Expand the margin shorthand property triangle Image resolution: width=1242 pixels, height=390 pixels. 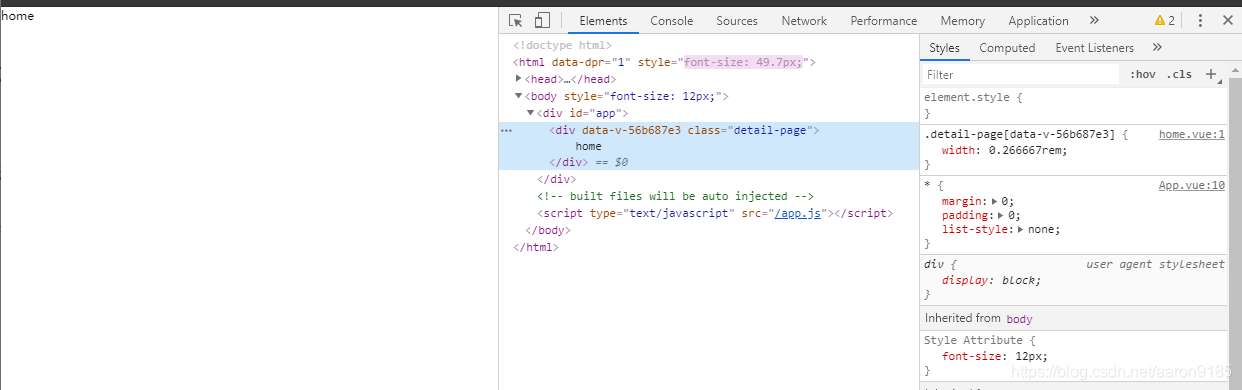tap(994, 201)
